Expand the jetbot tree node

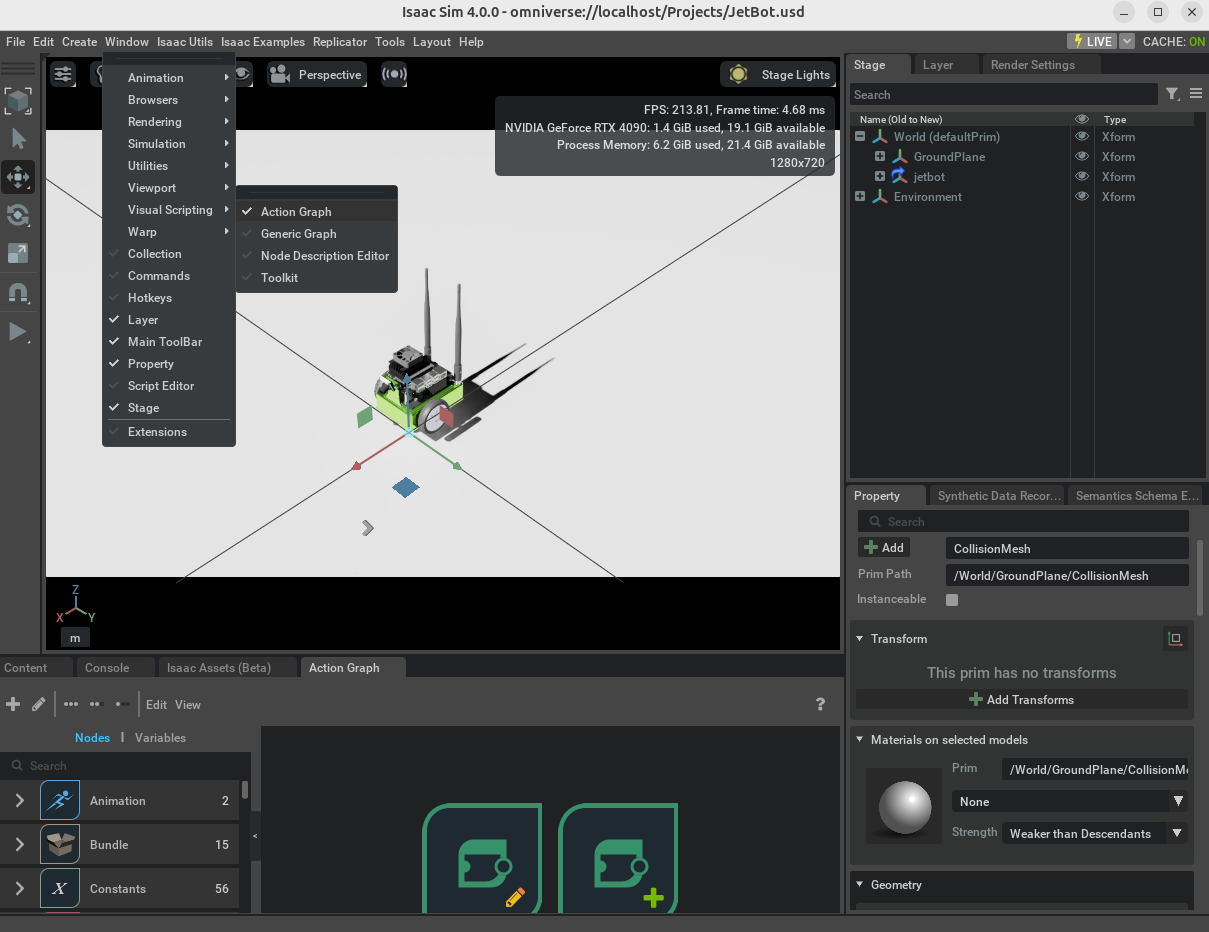880,176
